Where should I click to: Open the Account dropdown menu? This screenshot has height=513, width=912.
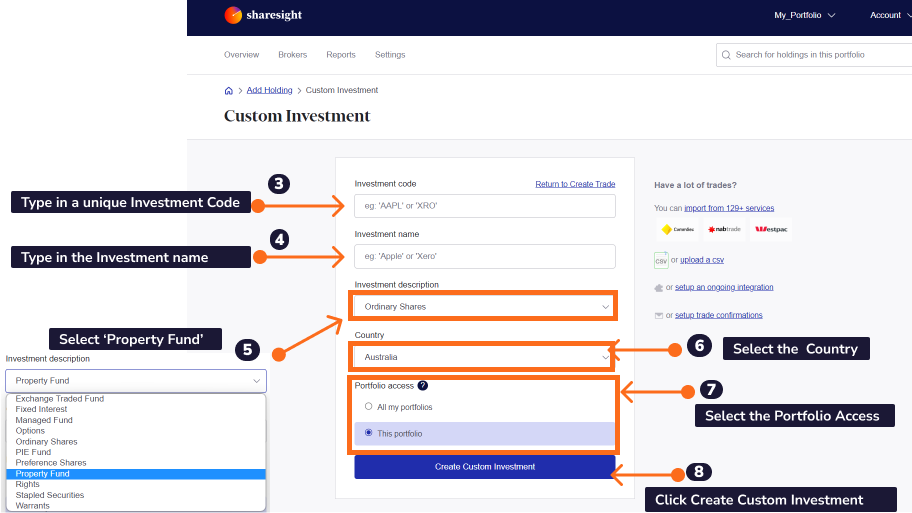point(890,15)
